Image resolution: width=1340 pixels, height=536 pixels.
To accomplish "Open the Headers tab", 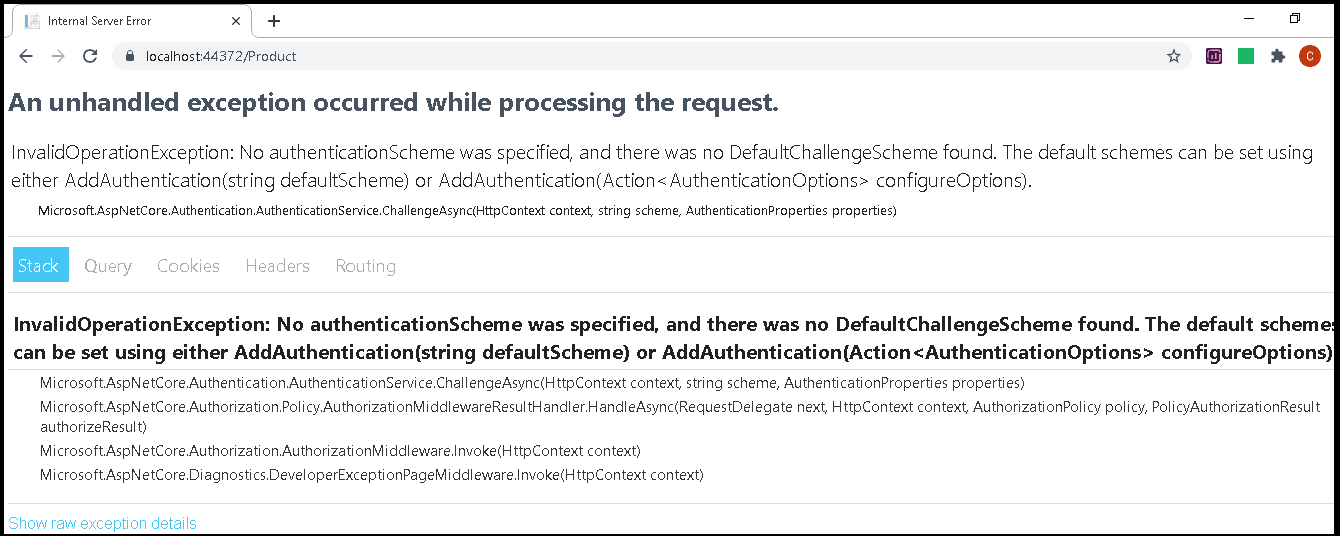I will [x=277, y=266].
